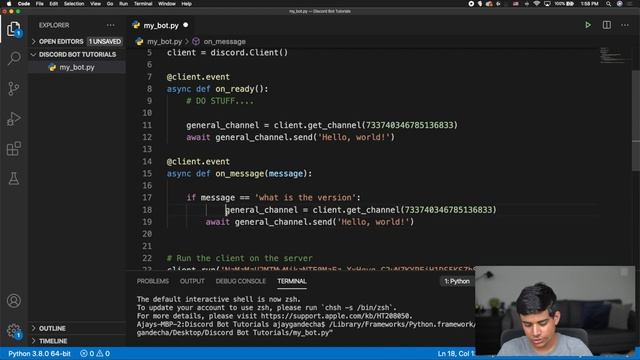Click the unsaved dot on my_bot.py tab
640x360 pixels.
tap(186, 25)
